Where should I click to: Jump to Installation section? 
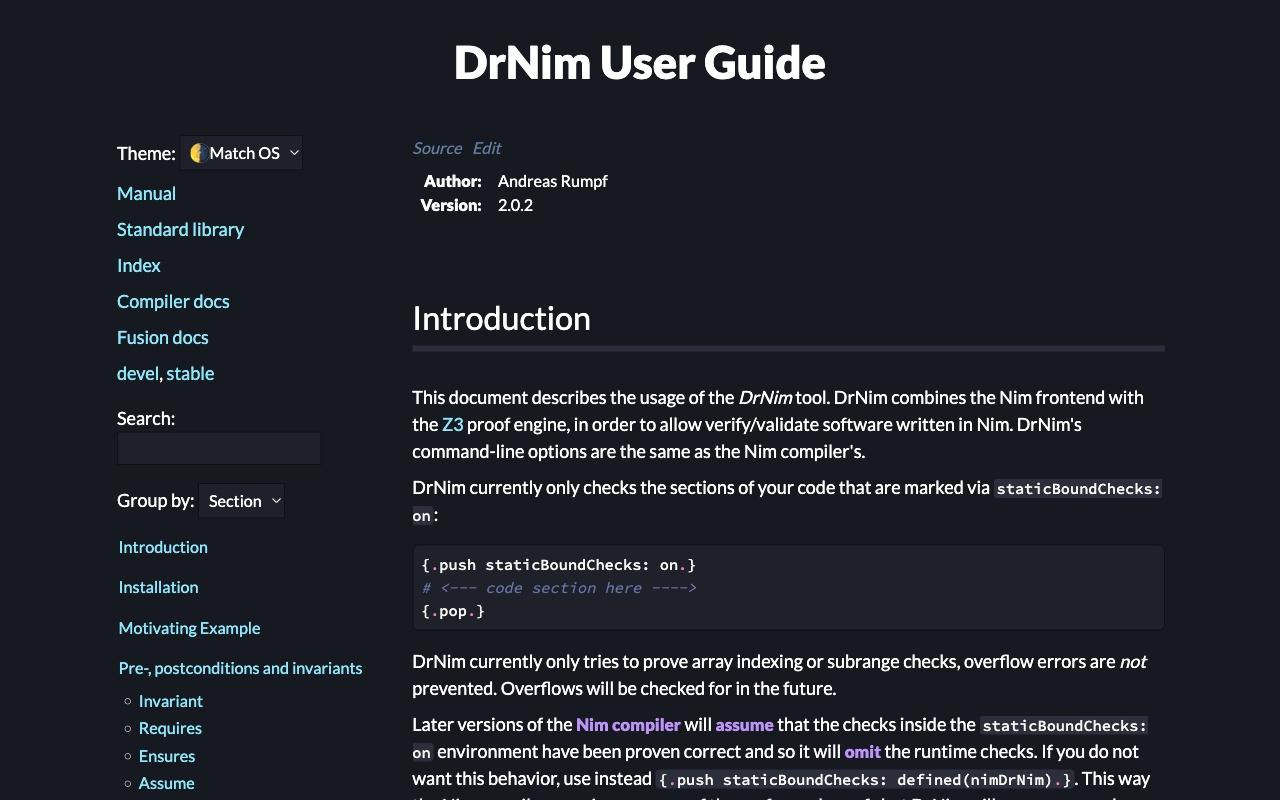(x=158, y=587)
